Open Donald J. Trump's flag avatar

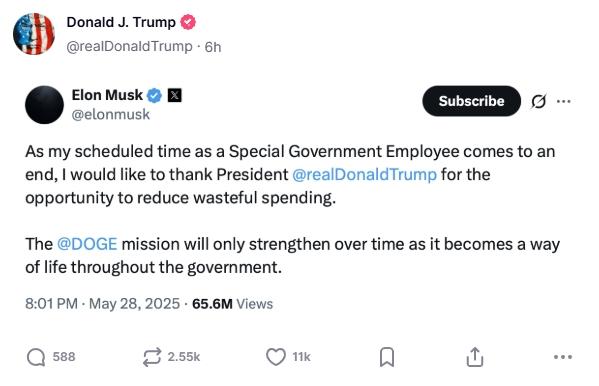(x=34, y=34)
